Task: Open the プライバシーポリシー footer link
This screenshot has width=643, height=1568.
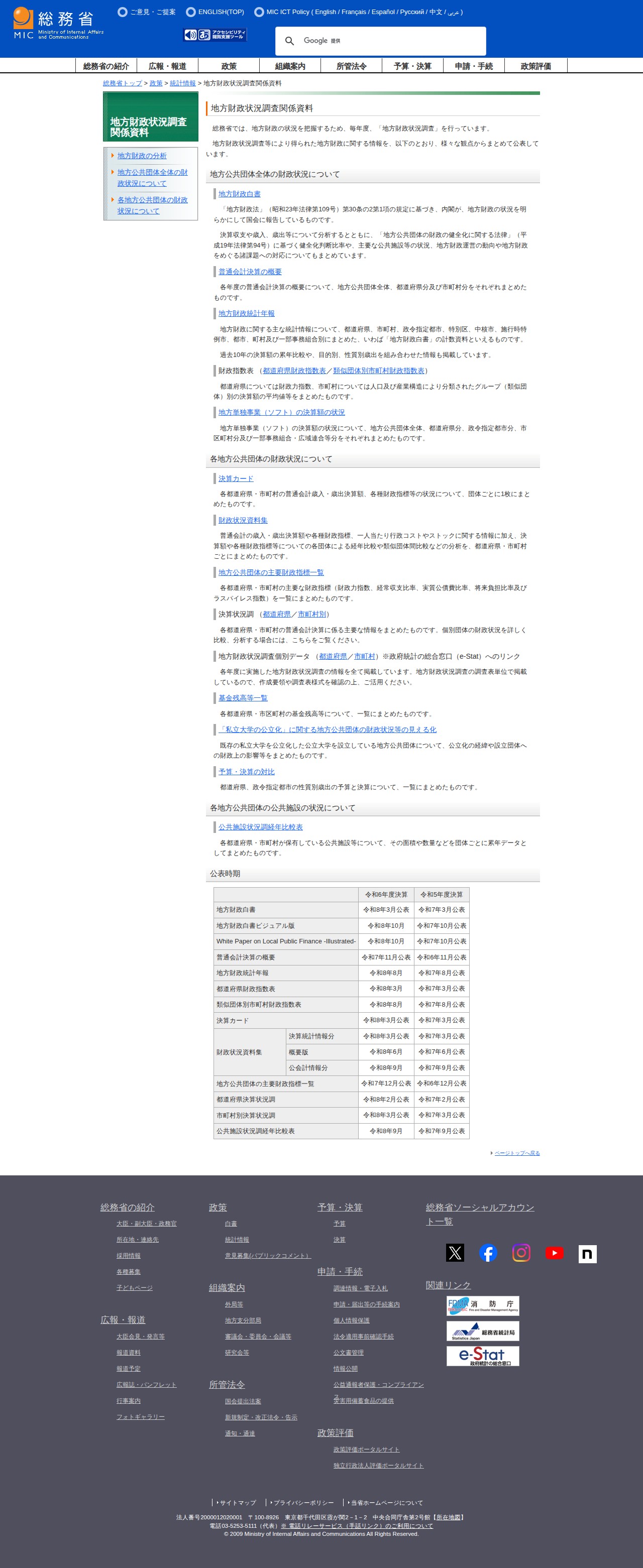Action: pos(304,1502)
